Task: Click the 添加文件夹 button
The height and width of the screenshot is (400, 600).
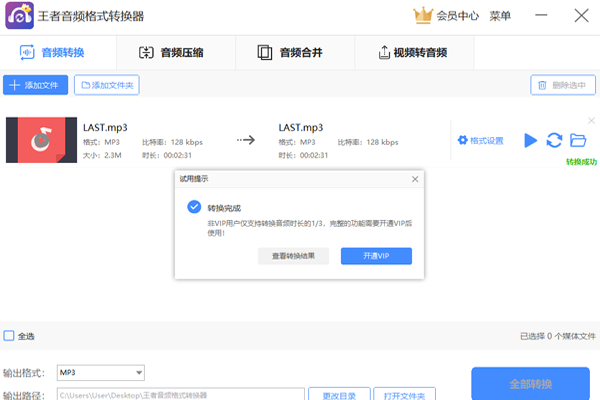Action: 108,85
